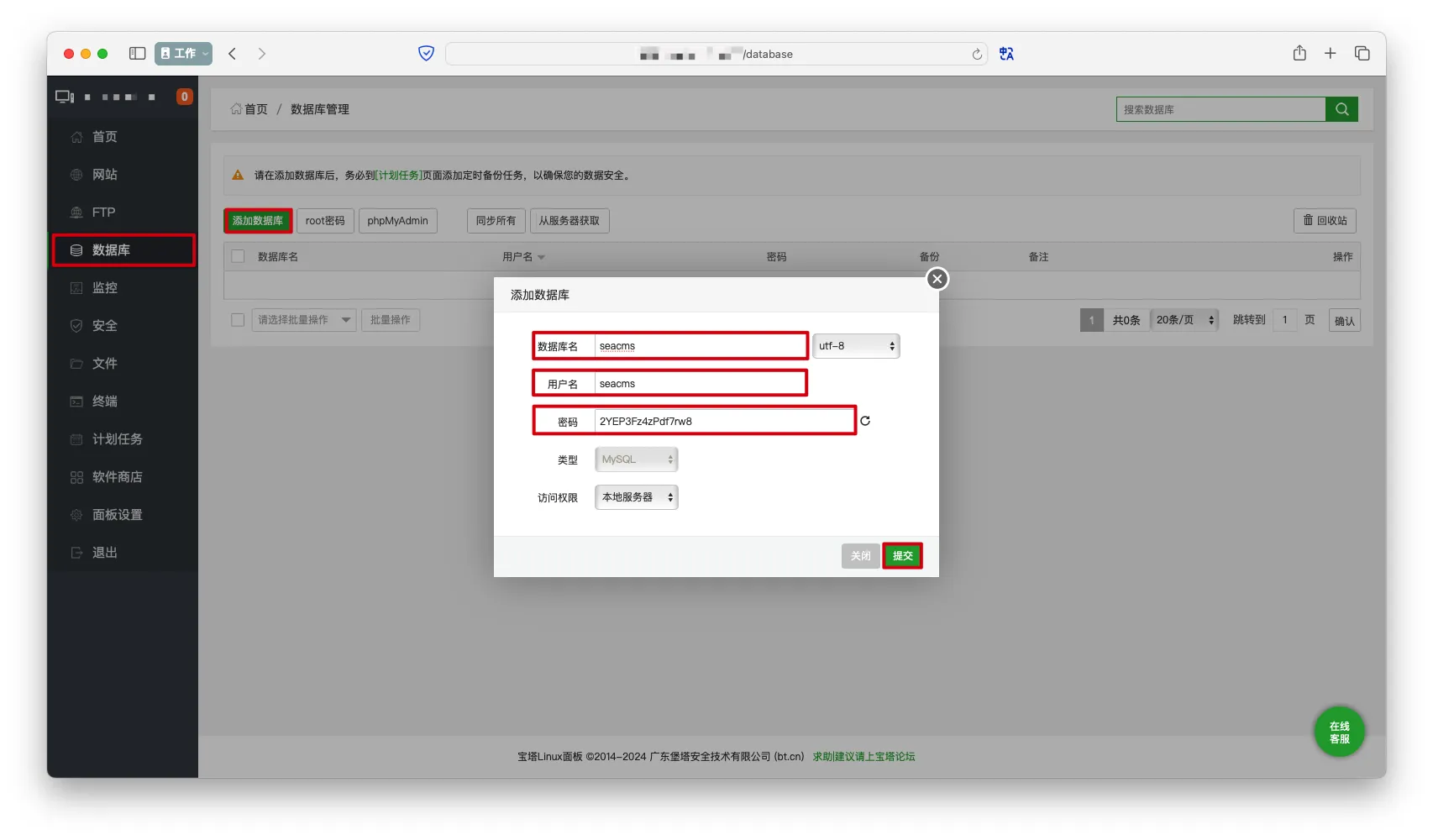The height and width of the screenshot is (840, 1433).
Task: Open the 宝塔论坛 help link in footer
Action: [863, 757]
